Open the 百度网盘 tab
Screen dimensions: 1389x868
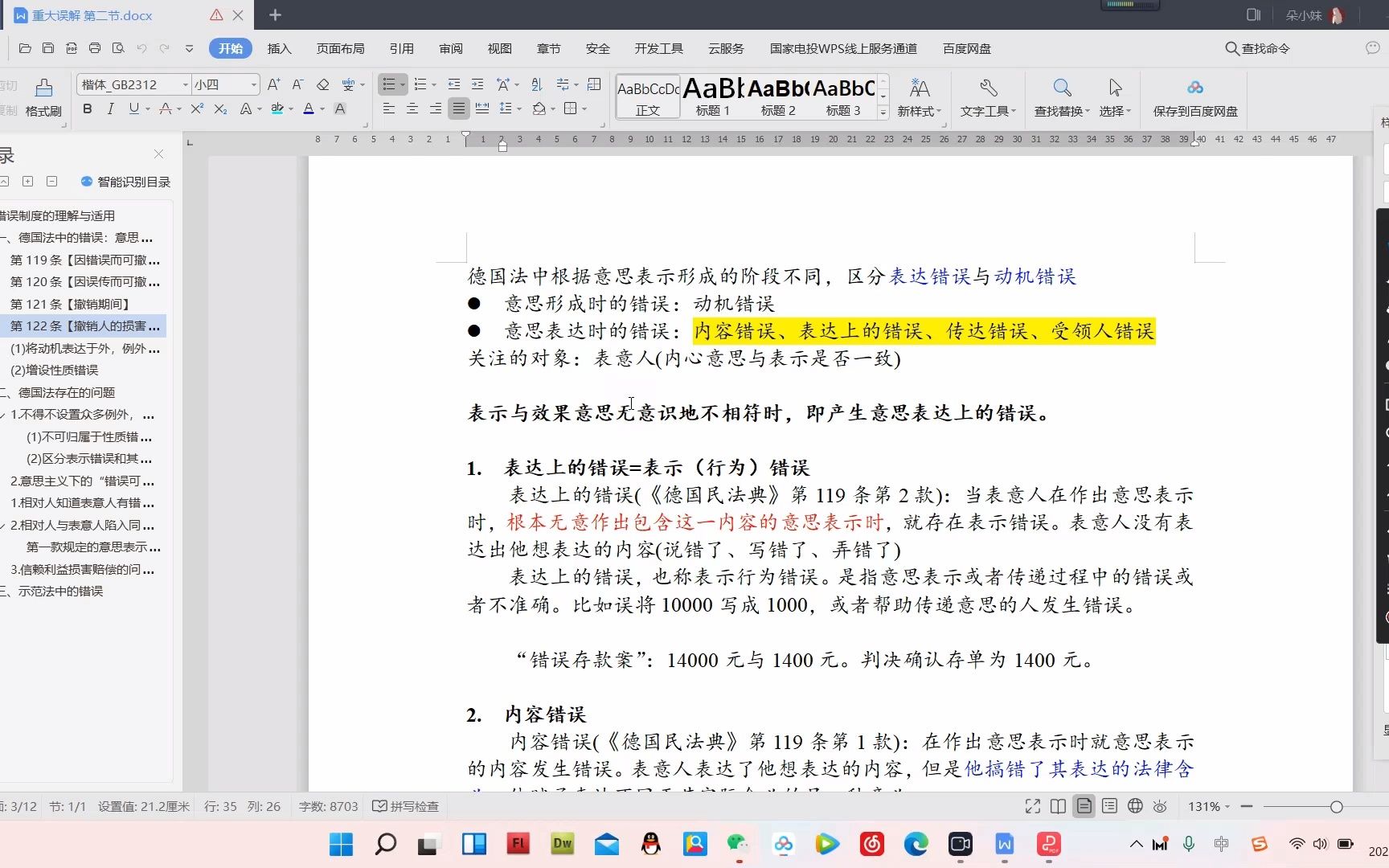click(x=966, y=48)
